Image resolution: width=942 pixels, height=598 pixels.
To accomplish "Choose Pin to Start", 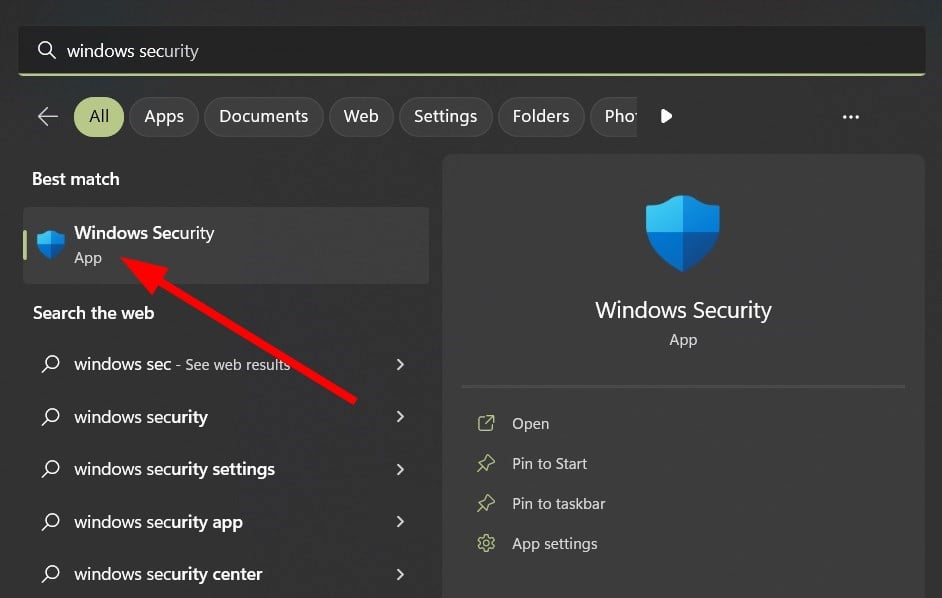I will coord(550,463).
